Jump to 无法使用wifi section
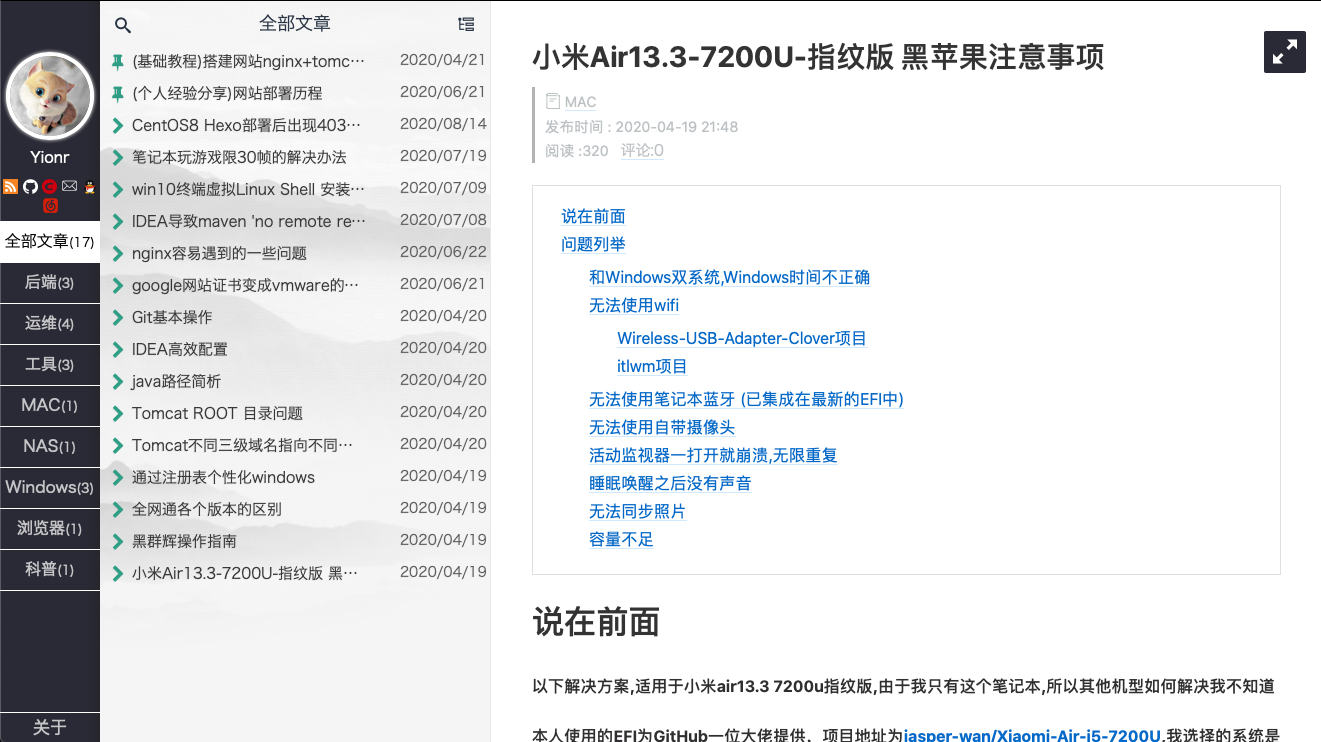Screen dimensions: 1321x742 (634, 305)
